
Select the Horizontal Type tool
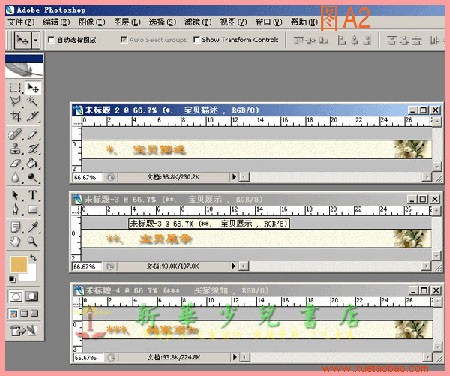pyautogui.click(x=33, y=195)
